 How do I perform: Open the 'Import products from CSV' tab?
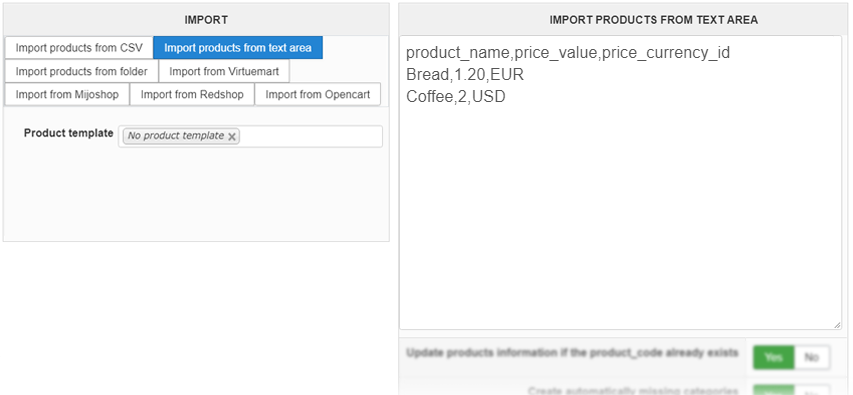click(79, 48)
